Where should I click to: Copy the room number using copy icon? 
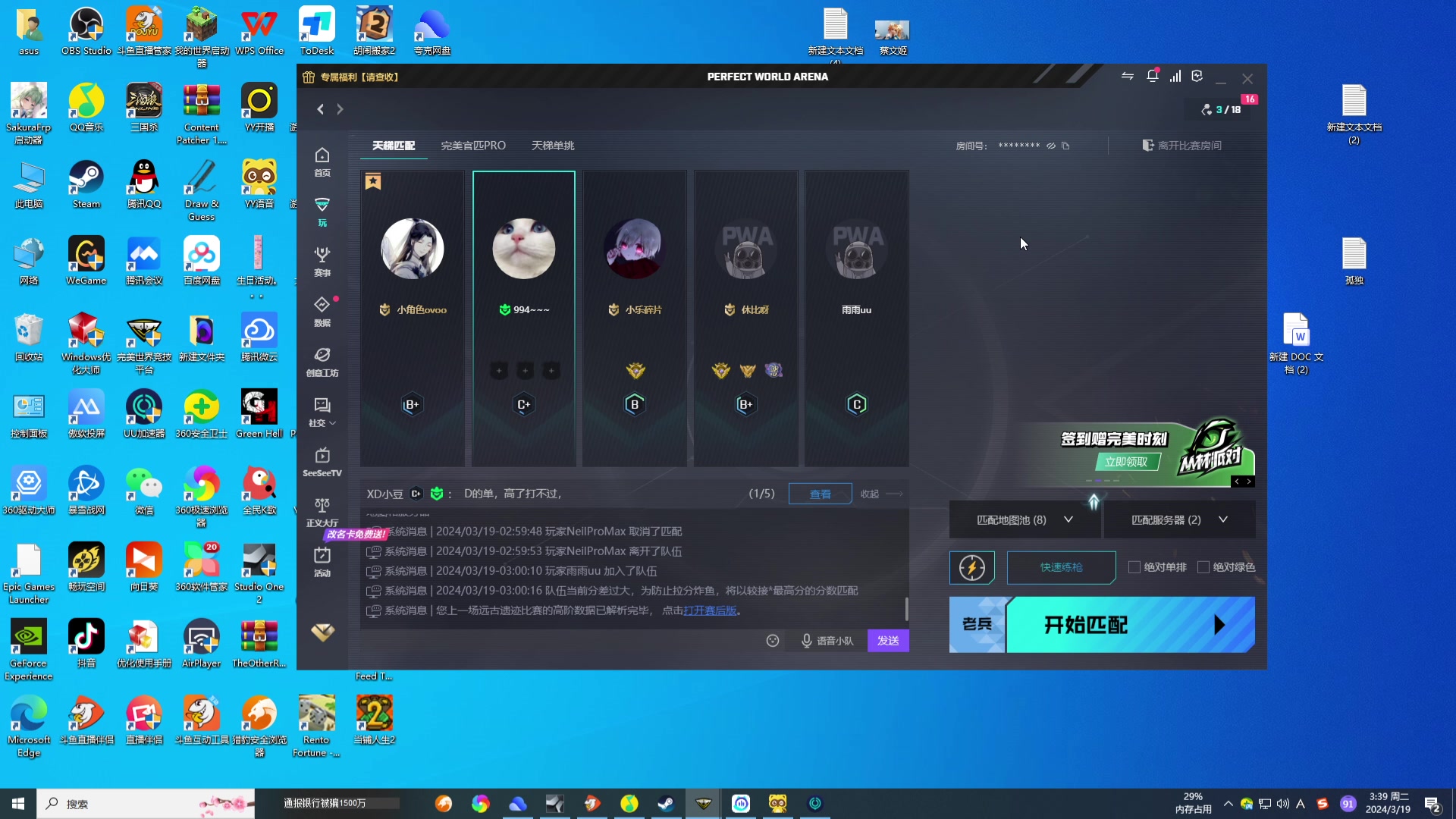1065,146
